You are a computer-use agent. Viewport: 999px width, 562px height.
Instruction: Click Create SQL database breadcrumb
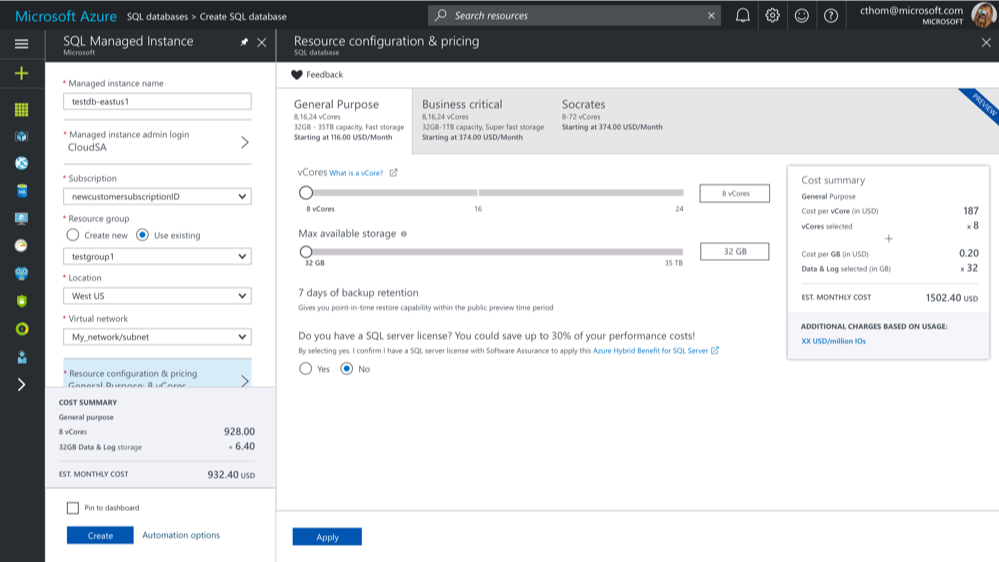(243, 17)
